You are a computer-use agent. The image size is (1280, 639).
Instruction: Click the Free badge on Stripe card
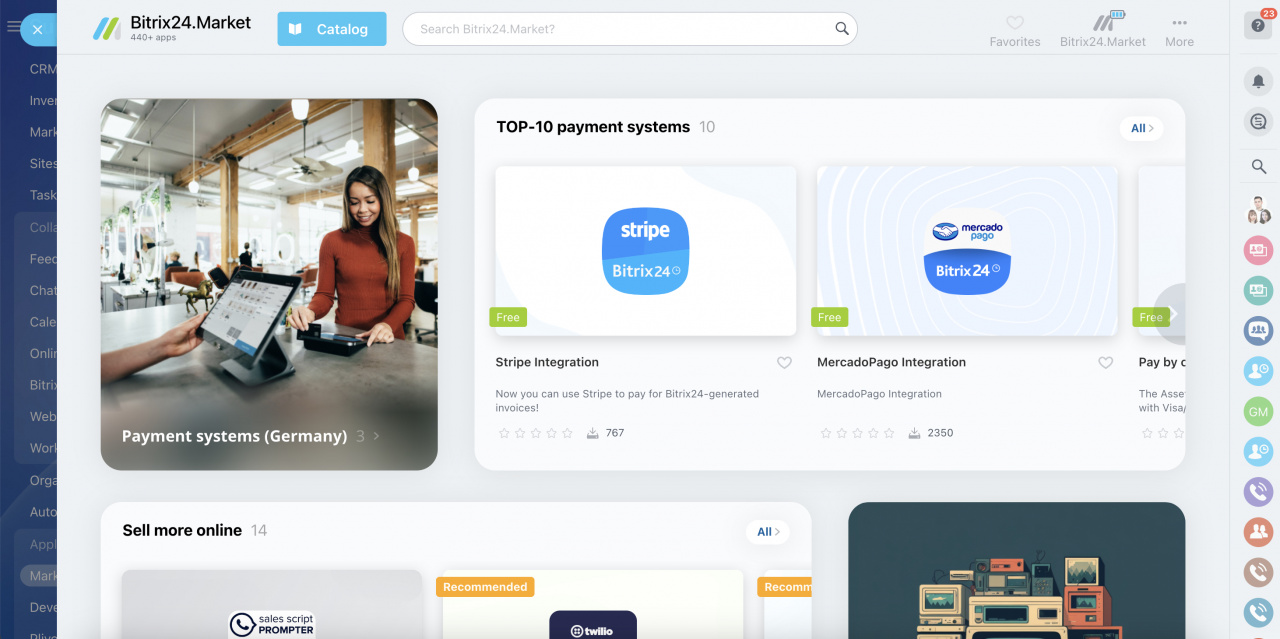click(508, 317)
